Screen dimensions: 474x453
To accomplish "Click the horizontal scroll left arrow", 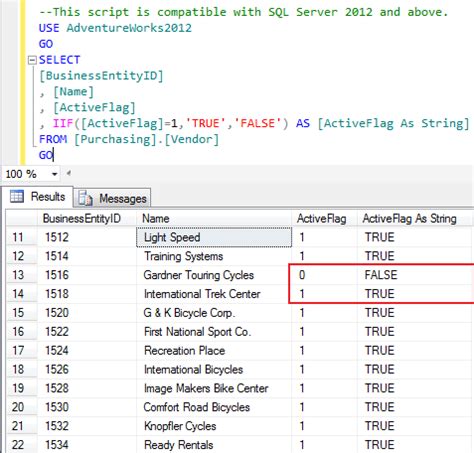I will pos(69,173).
